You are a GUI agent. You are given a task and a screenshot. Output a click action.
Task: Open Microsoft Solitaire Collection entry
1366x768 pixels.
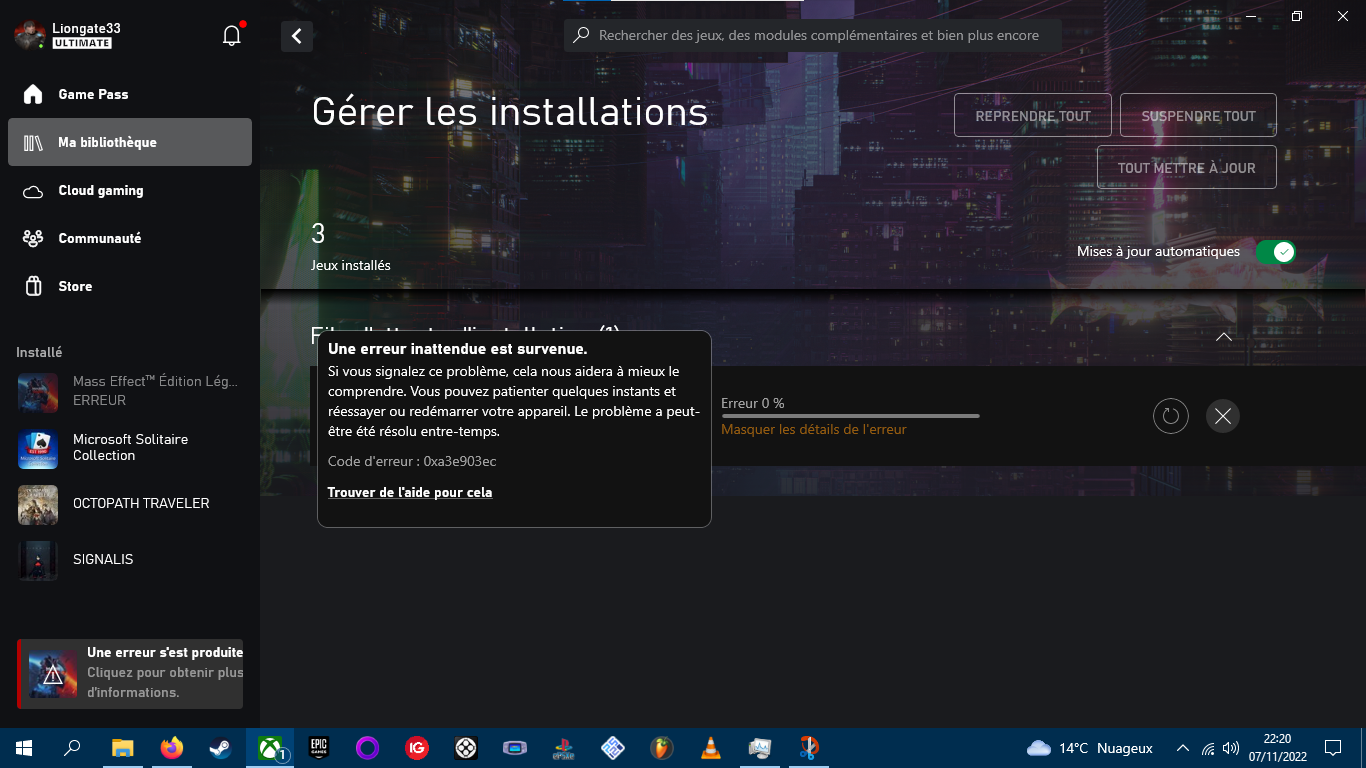(130, 447)
